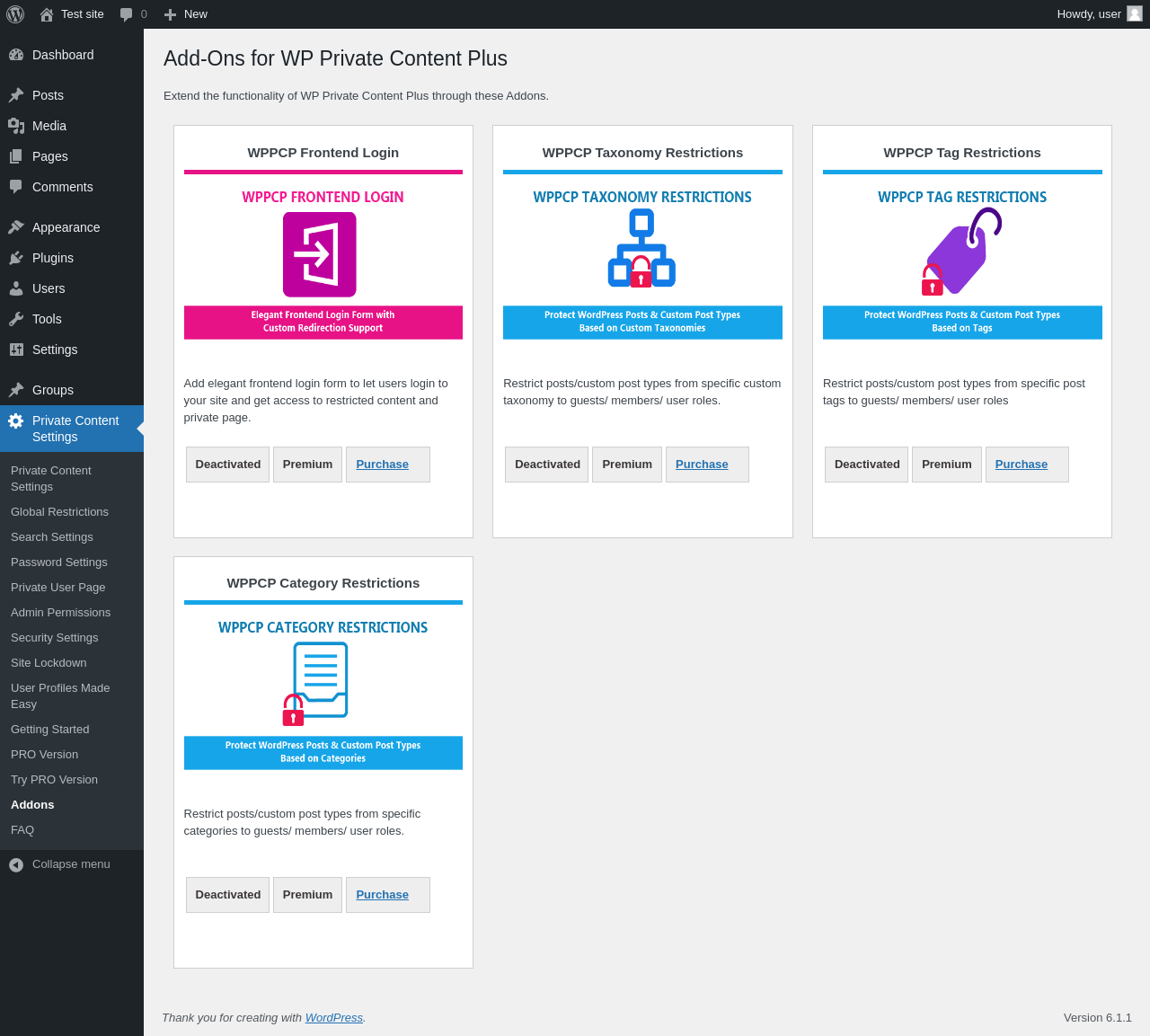Open the Appearance menu

pos(66,227)
